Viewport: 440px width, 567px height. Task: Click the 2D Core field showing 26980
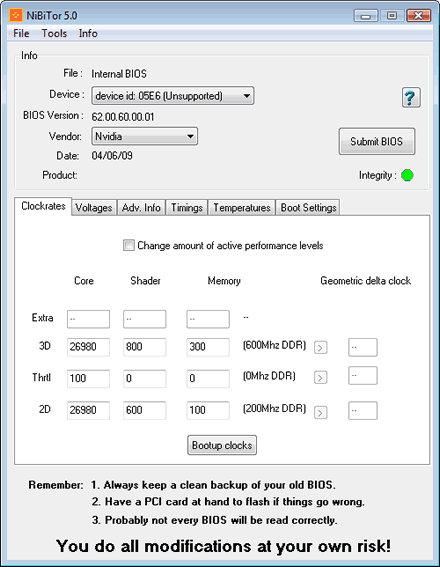[x=88, y=410]
